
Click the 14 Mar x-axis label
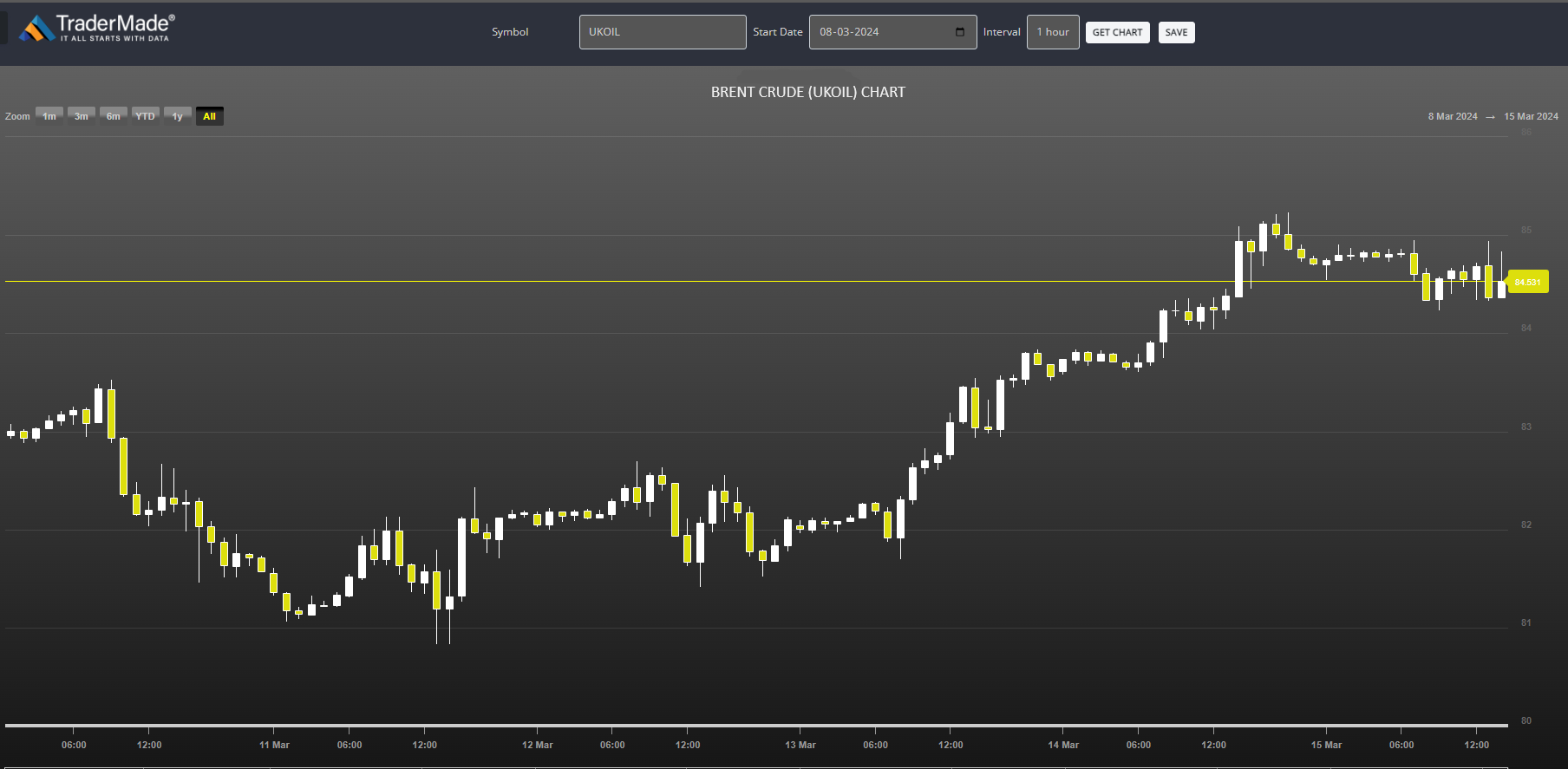(x=1063, y=745)
